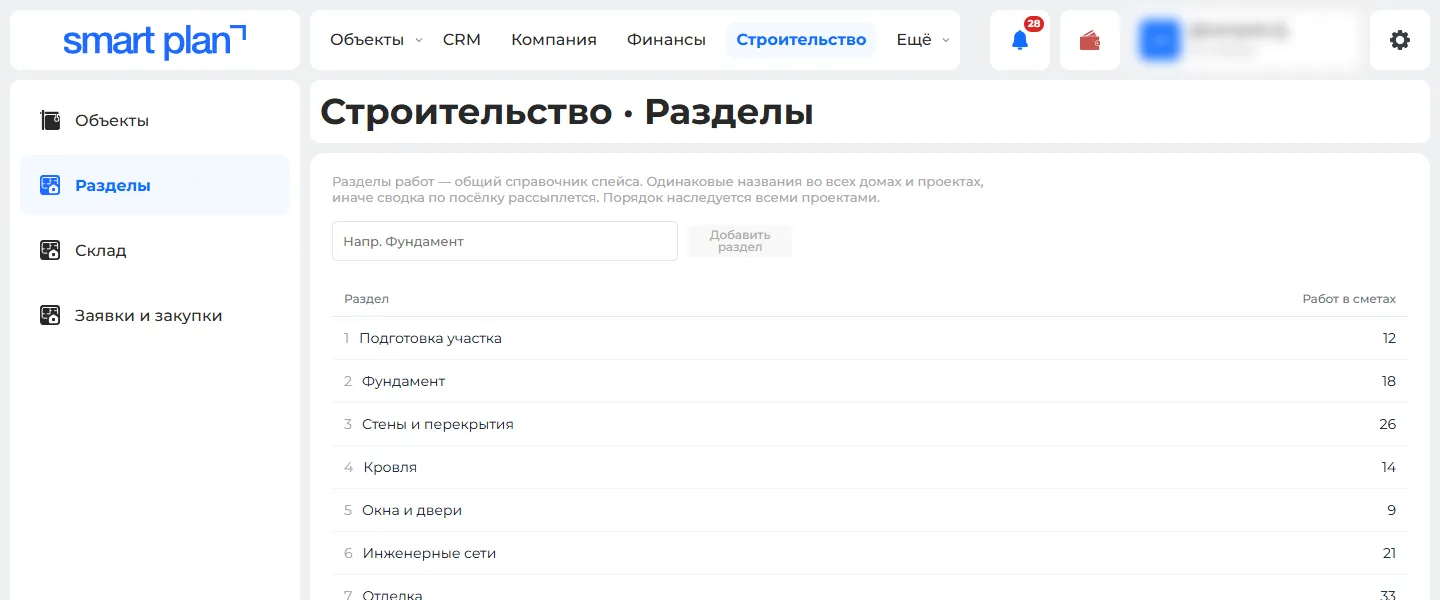This screenshot has width=1440, height=600.
Task: Select the Отделка row
Action: coord(870,588)
